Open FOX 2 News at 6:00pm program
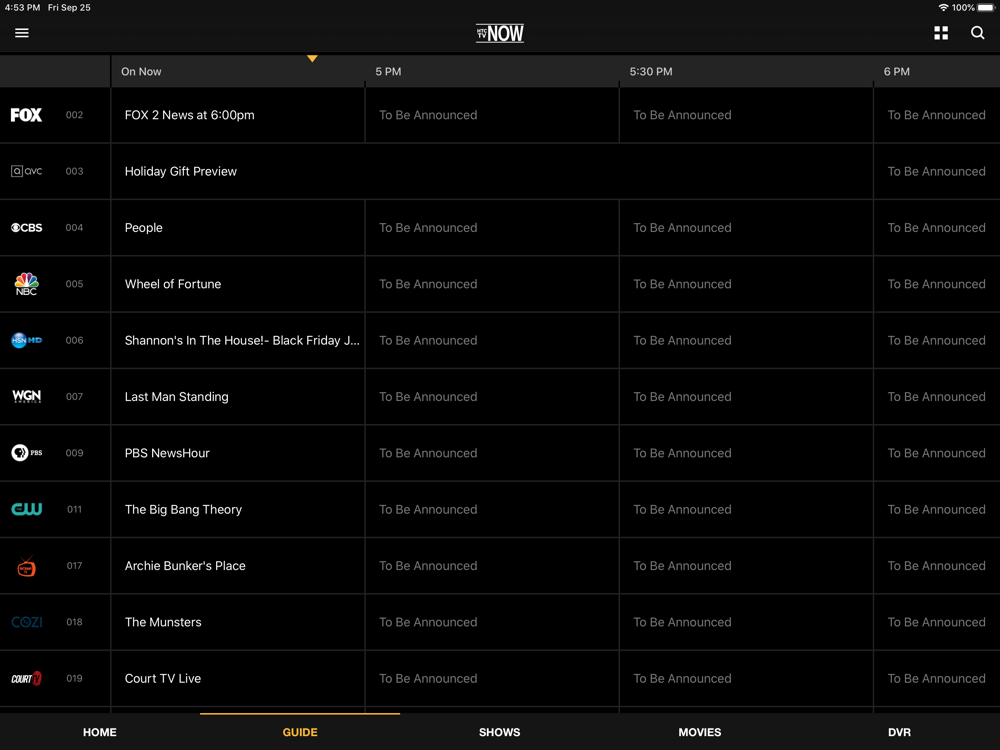Image resolution: width=1000 pixels, height=750 pixels. 238,115
